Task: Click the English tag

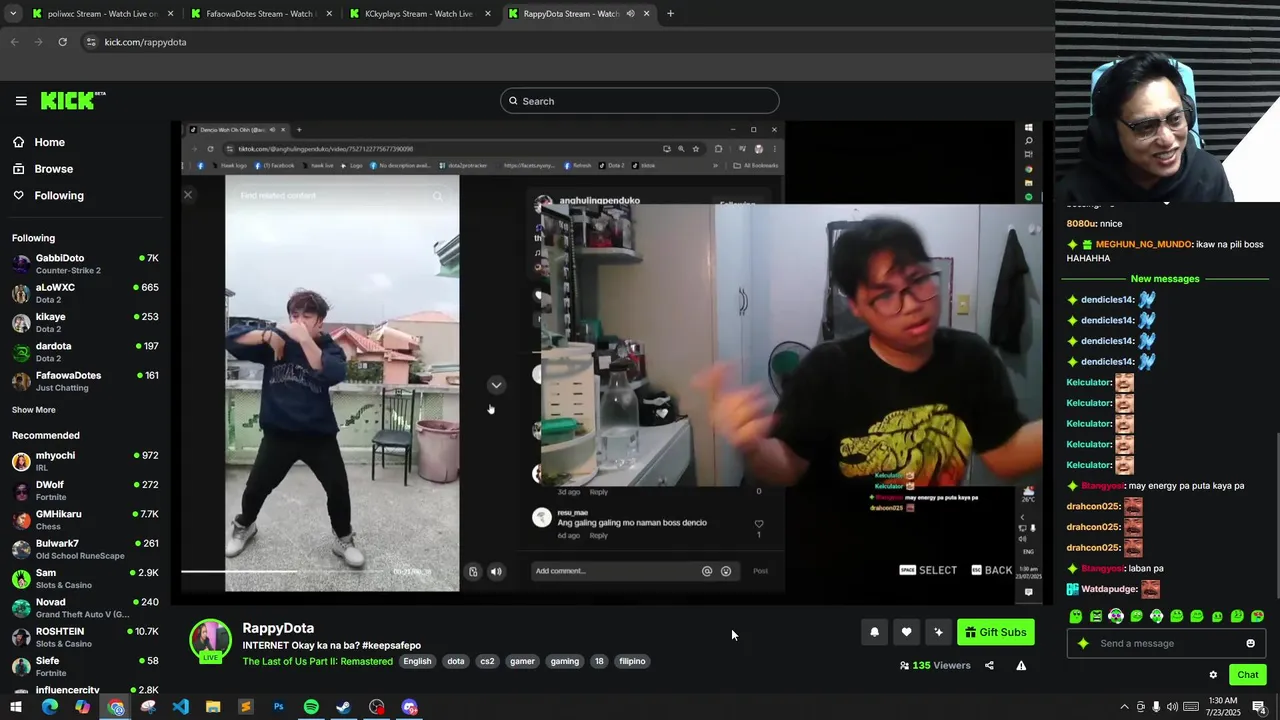Action: [x=417, y=661]
